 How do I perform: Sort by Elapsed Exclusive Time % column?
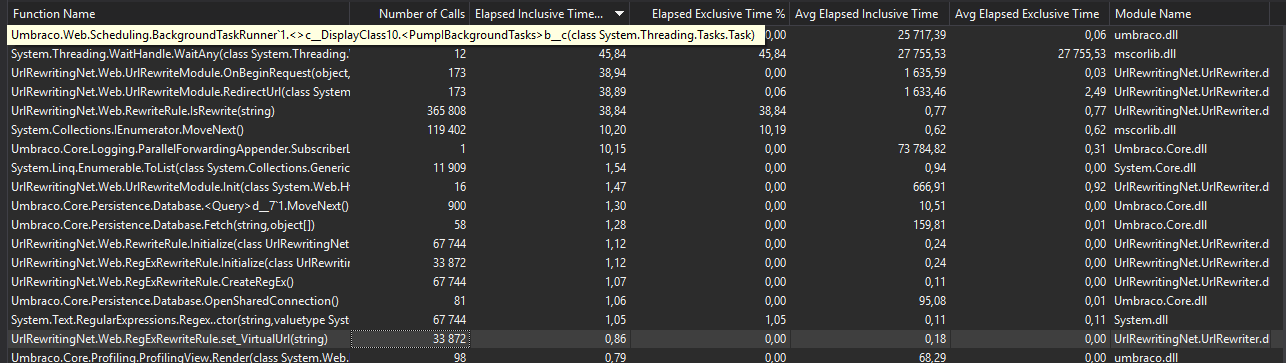click(x=711, y=15)
